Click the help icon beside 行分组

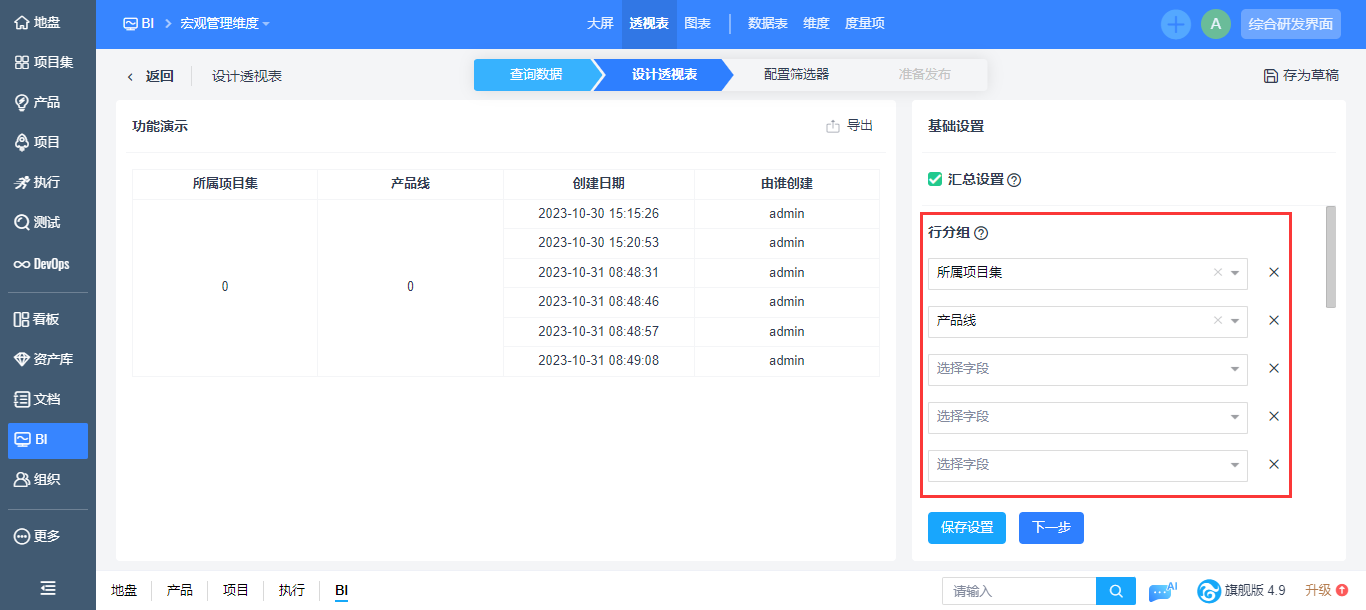[981, 233]
